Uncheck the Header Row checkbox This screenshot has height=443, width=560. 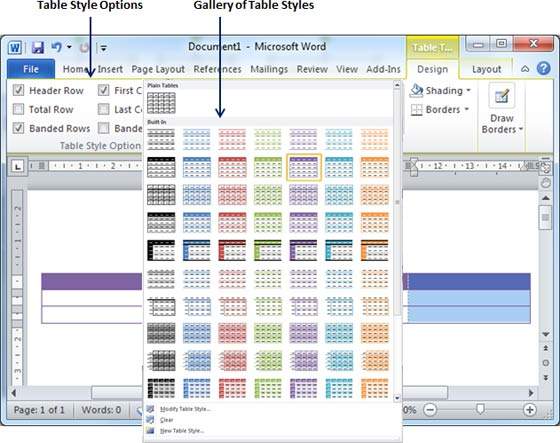coord(18,90)
